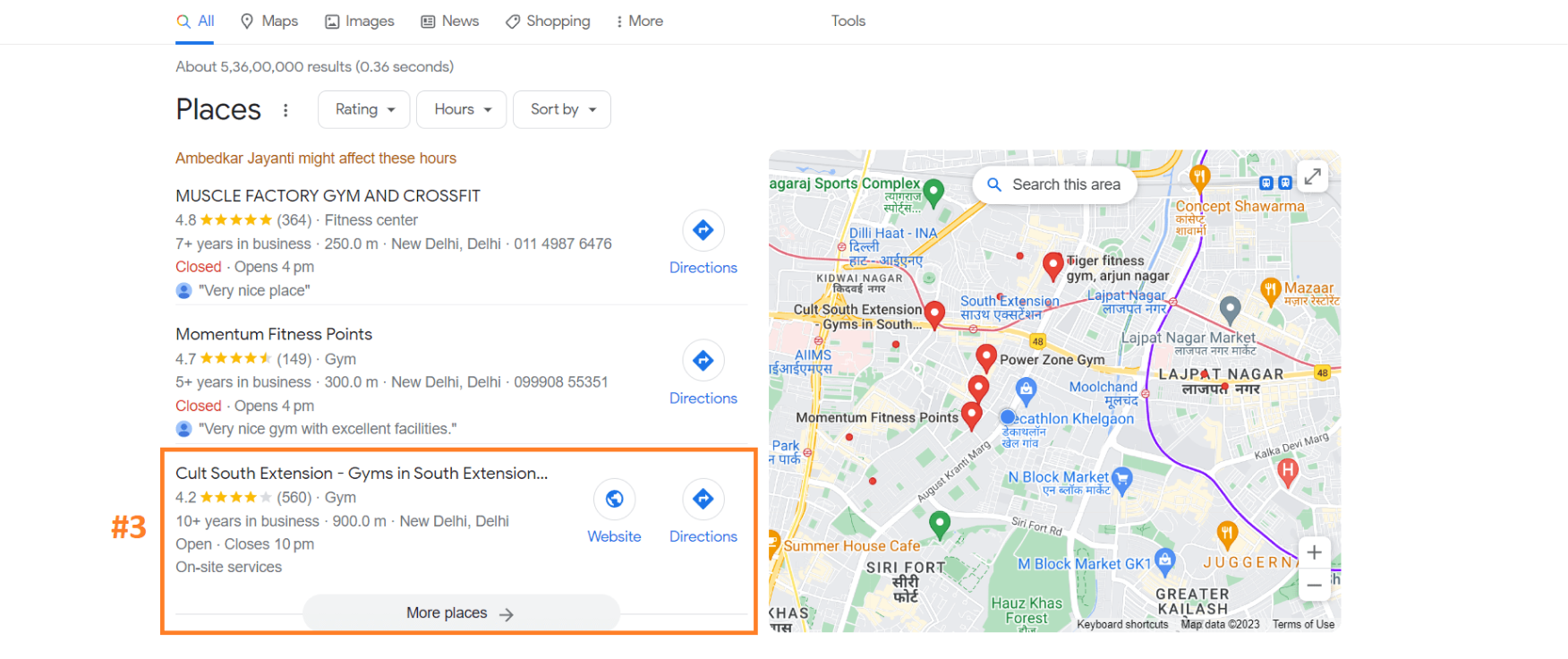Expand the Rating filter dropdown
The height and width of the screenshot is (659, 1568).
pyautogui.click(x=364, y=109)
